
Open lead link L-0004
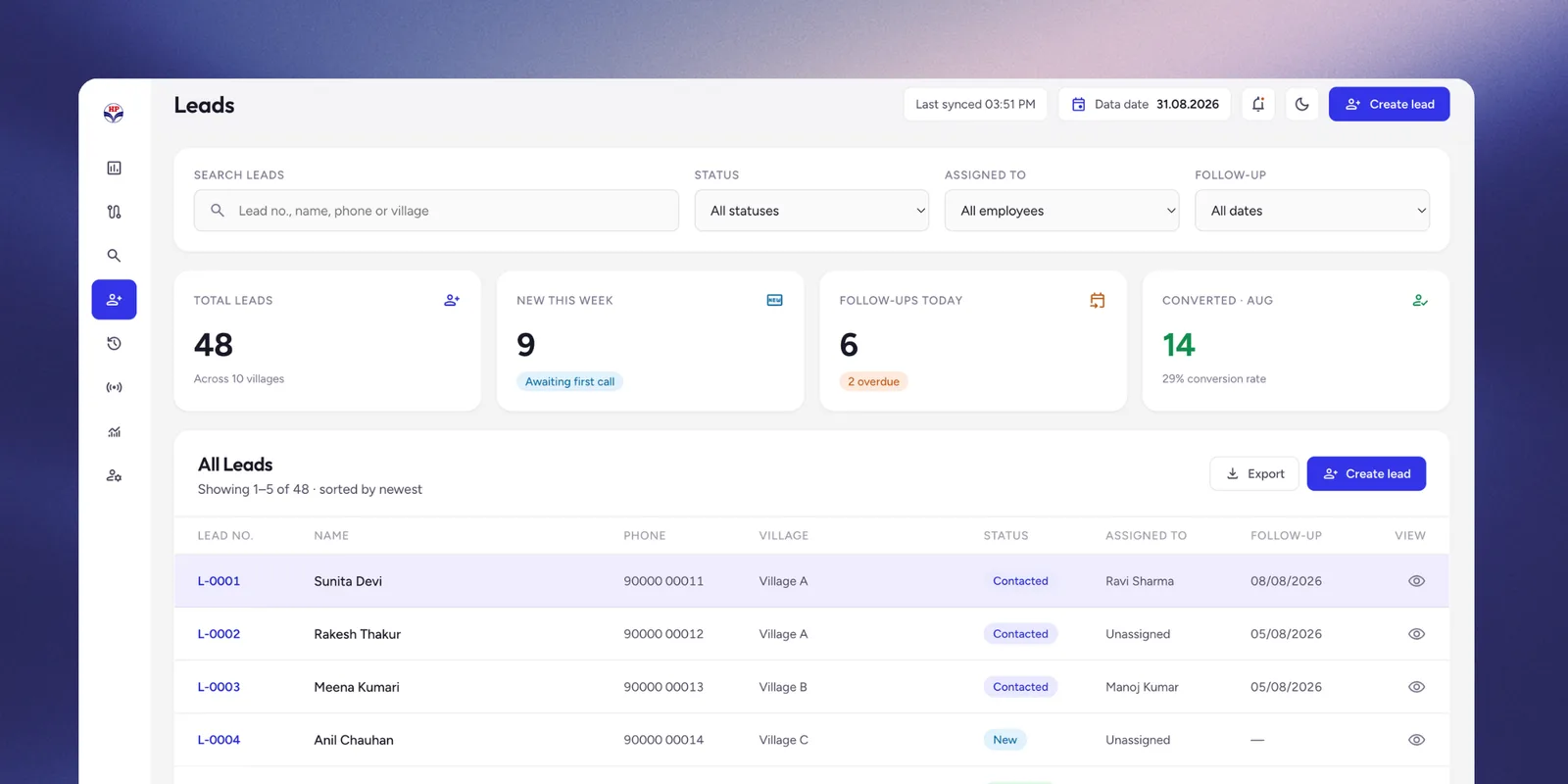coord(219,740)
